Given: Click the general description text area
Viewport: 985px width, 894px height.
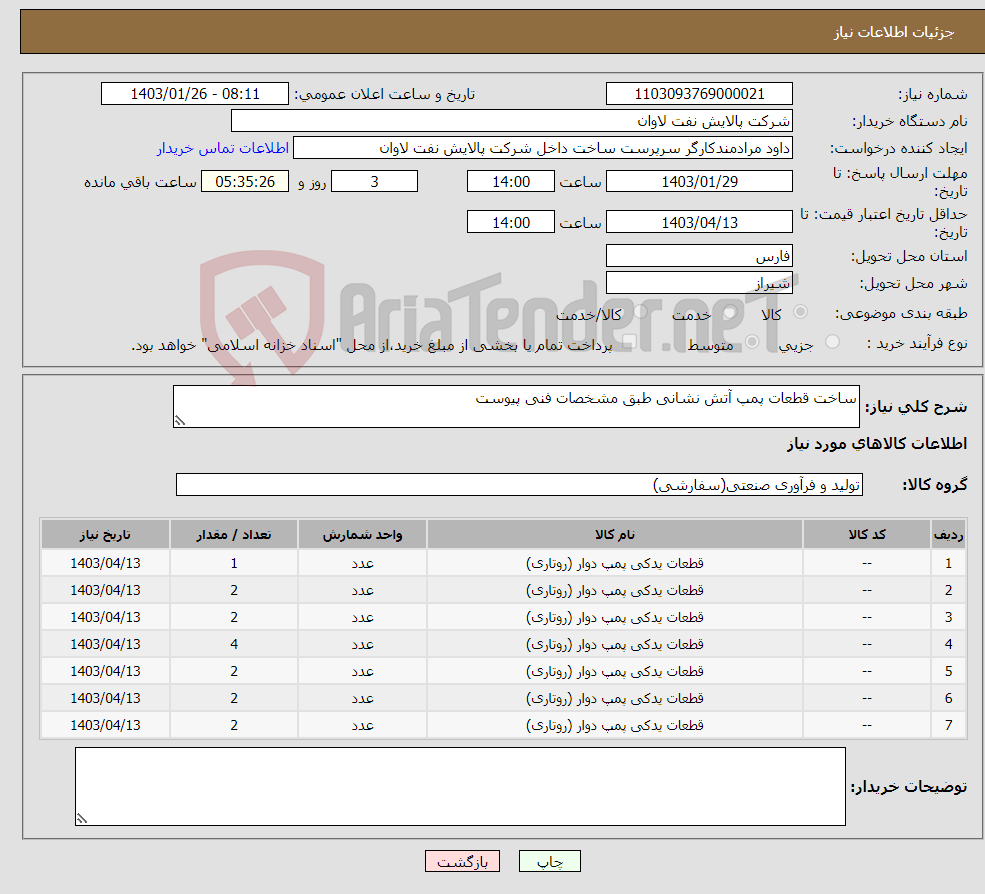Looking at the screenshot, I should click(516, 406).
